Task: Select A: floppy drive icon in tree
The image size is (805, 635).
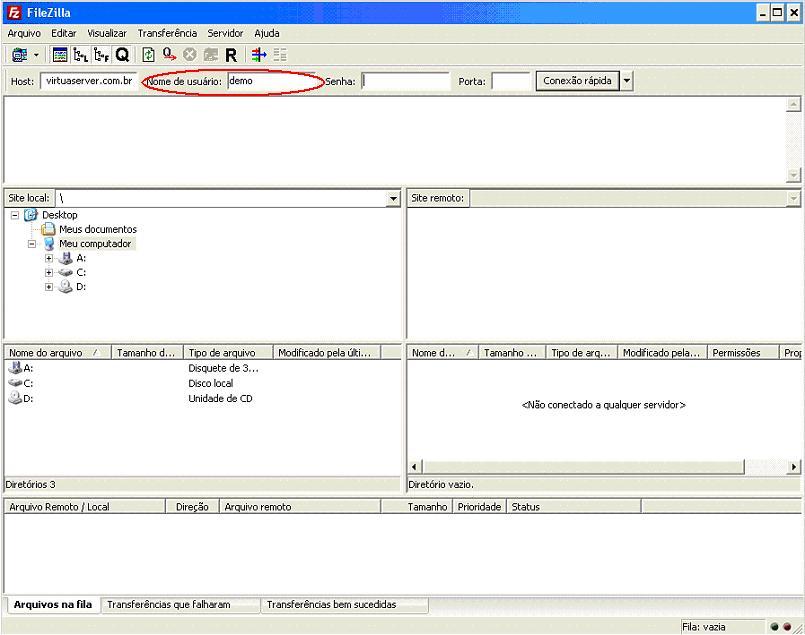Action: pyautogui.click(x=65, y=258)
